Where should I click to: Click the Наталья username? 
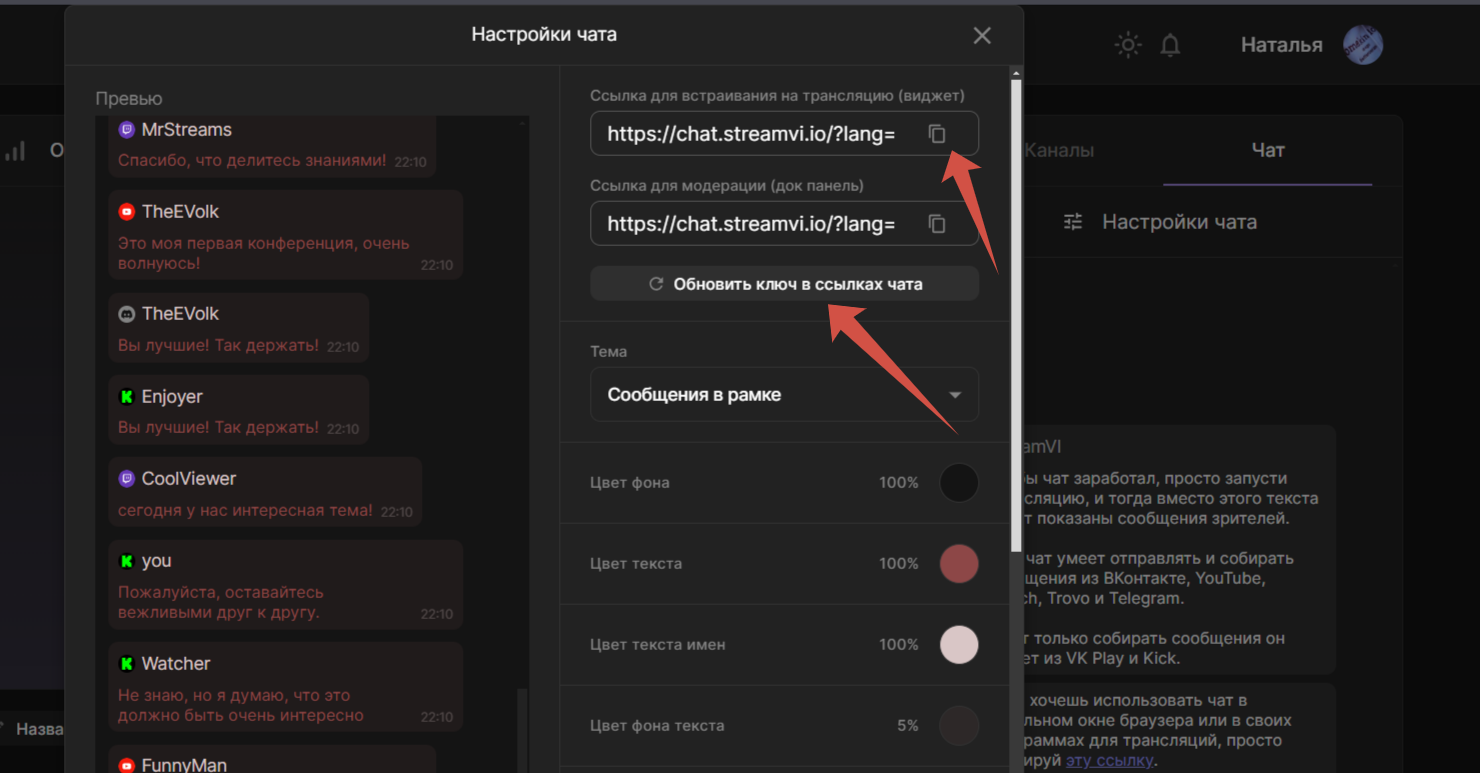click(x=1281, y=45)
